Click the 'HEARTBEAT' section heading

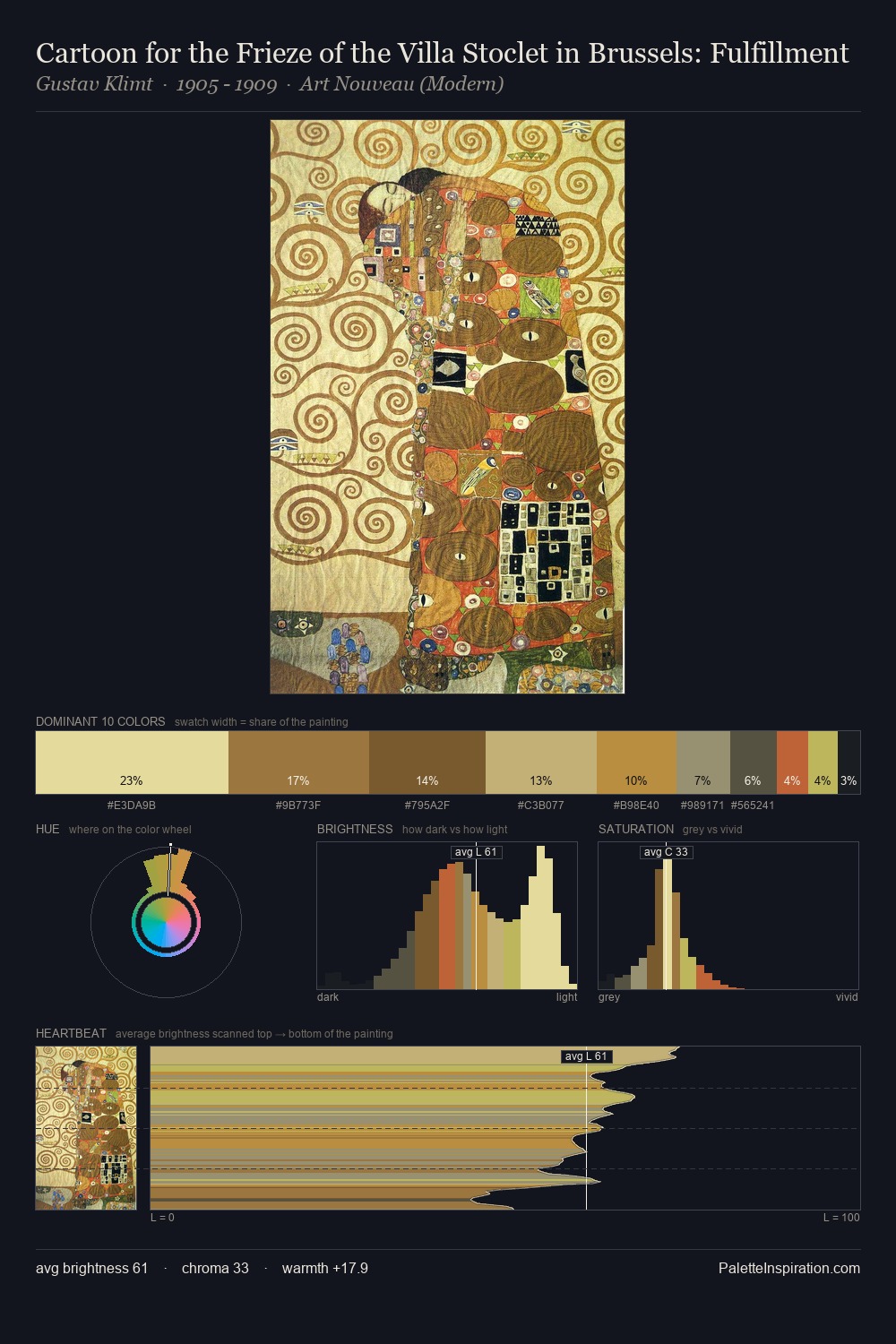coord(71,1033)
